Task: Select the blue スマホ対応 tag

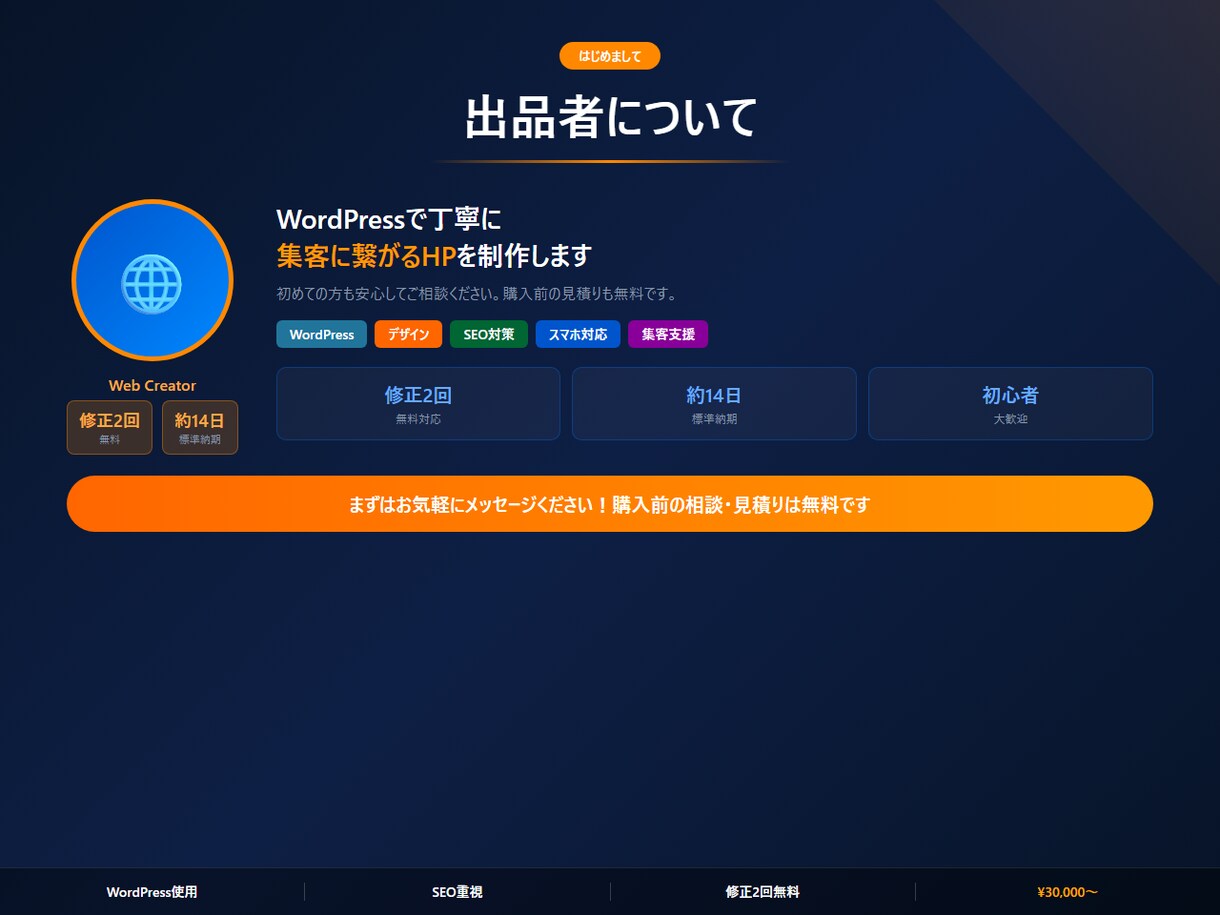Action: tap(578, 334)
